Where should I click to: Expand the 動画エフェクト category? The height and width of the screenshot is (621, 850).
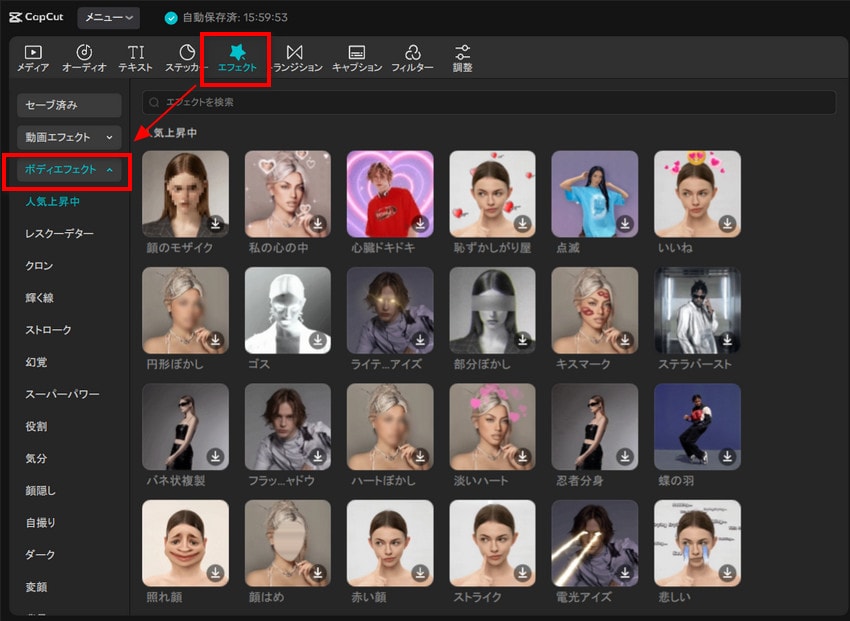69,137
